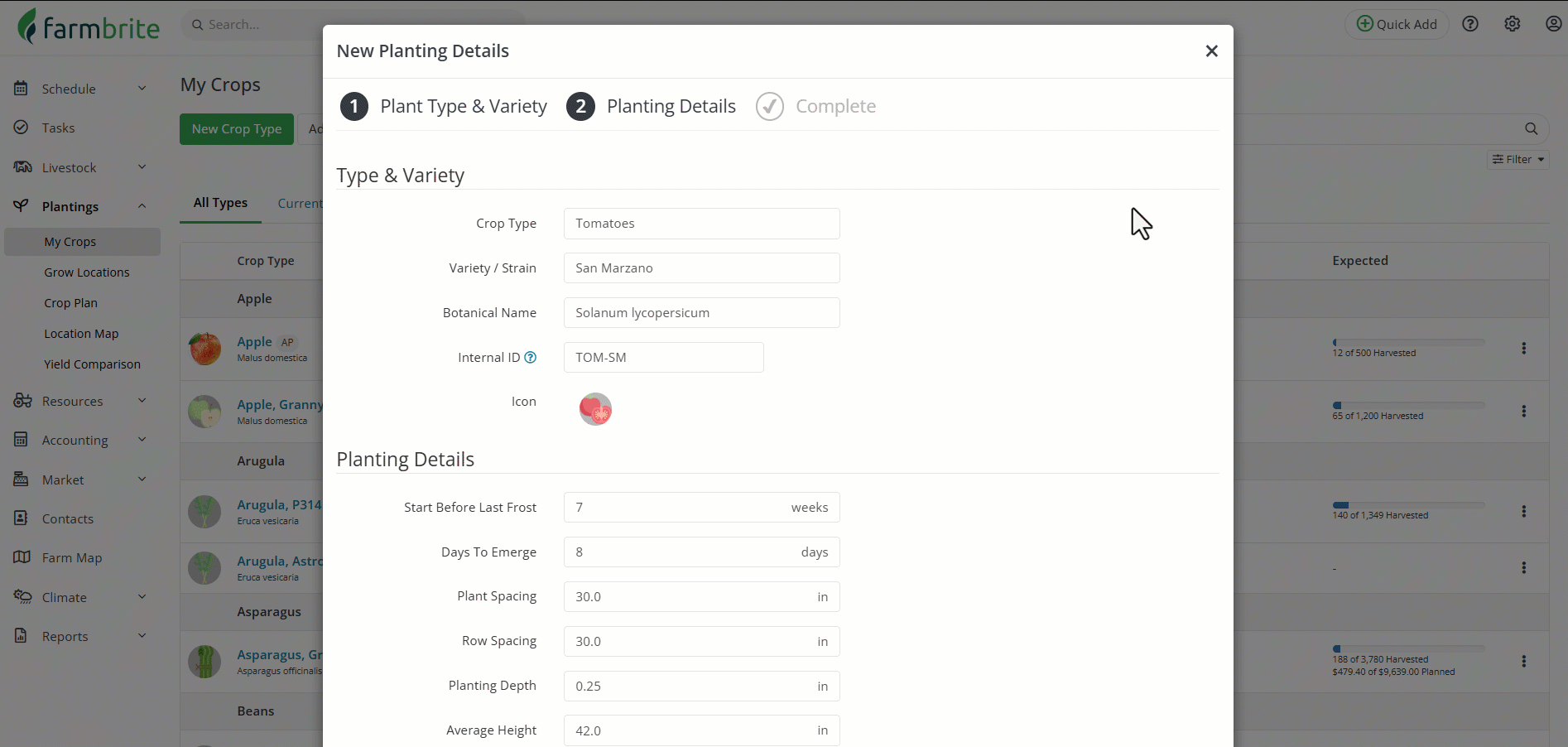Expand the Market menu chevron
Viewport: 1568px width, 747px height.
[x=142, y=480]
